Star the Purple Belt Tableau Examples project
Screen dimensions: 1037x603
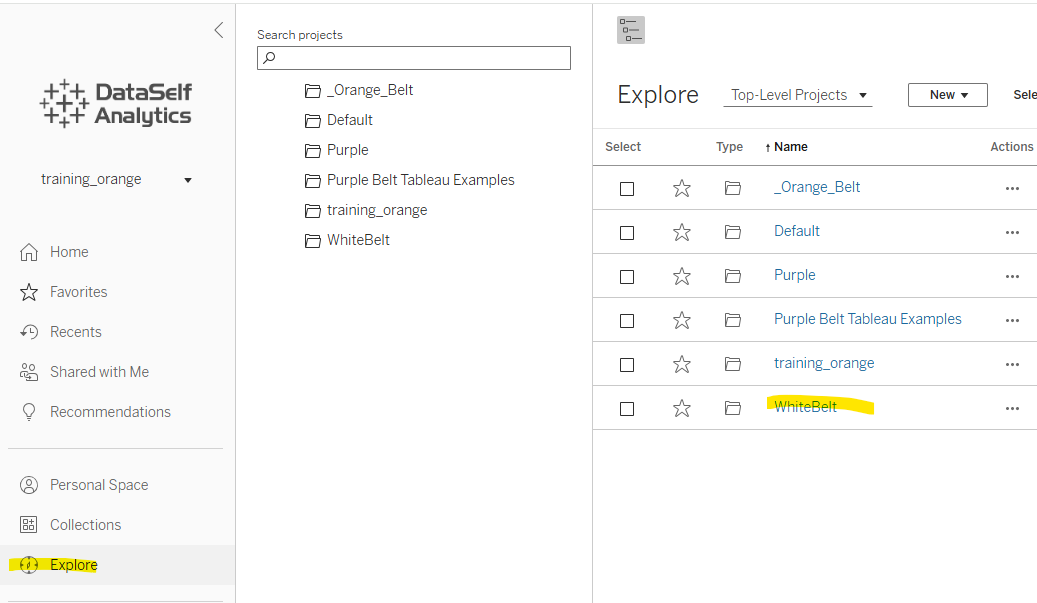coord(682,321)
